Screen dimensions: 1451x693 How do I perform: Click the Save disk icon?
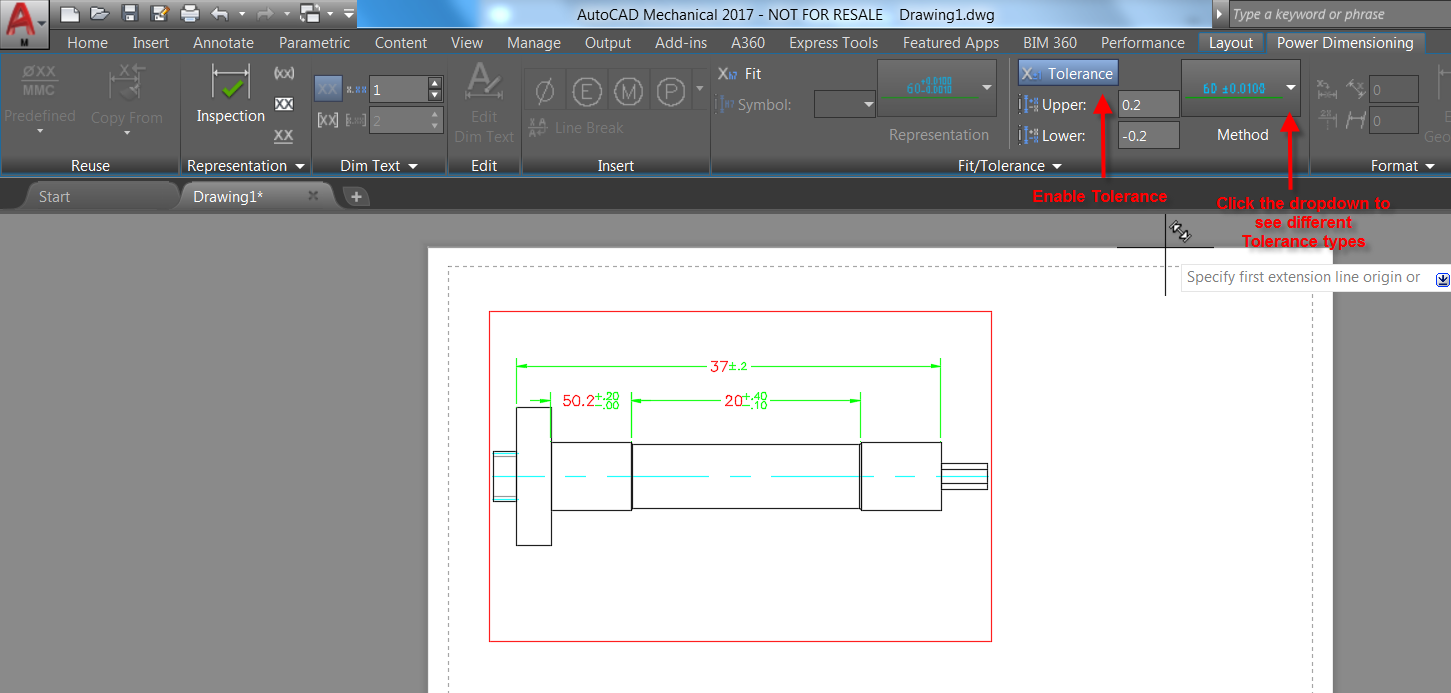click(x=129, y=14)
